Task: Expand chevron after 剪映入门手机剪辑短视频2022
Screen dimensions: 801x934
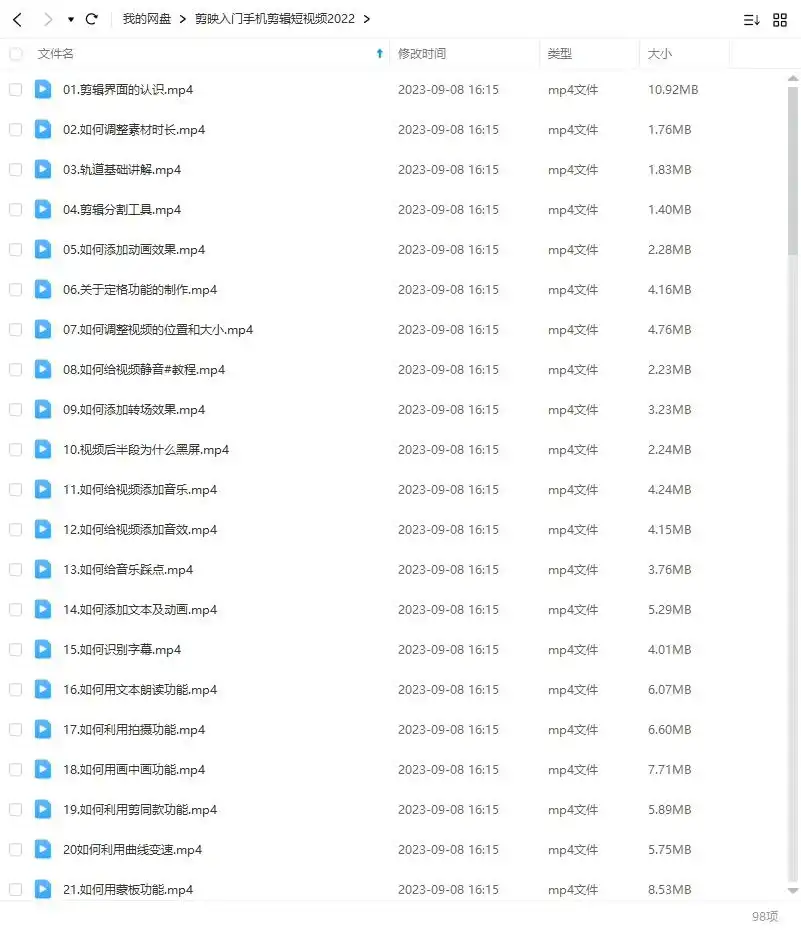Action: coord(367,19)
